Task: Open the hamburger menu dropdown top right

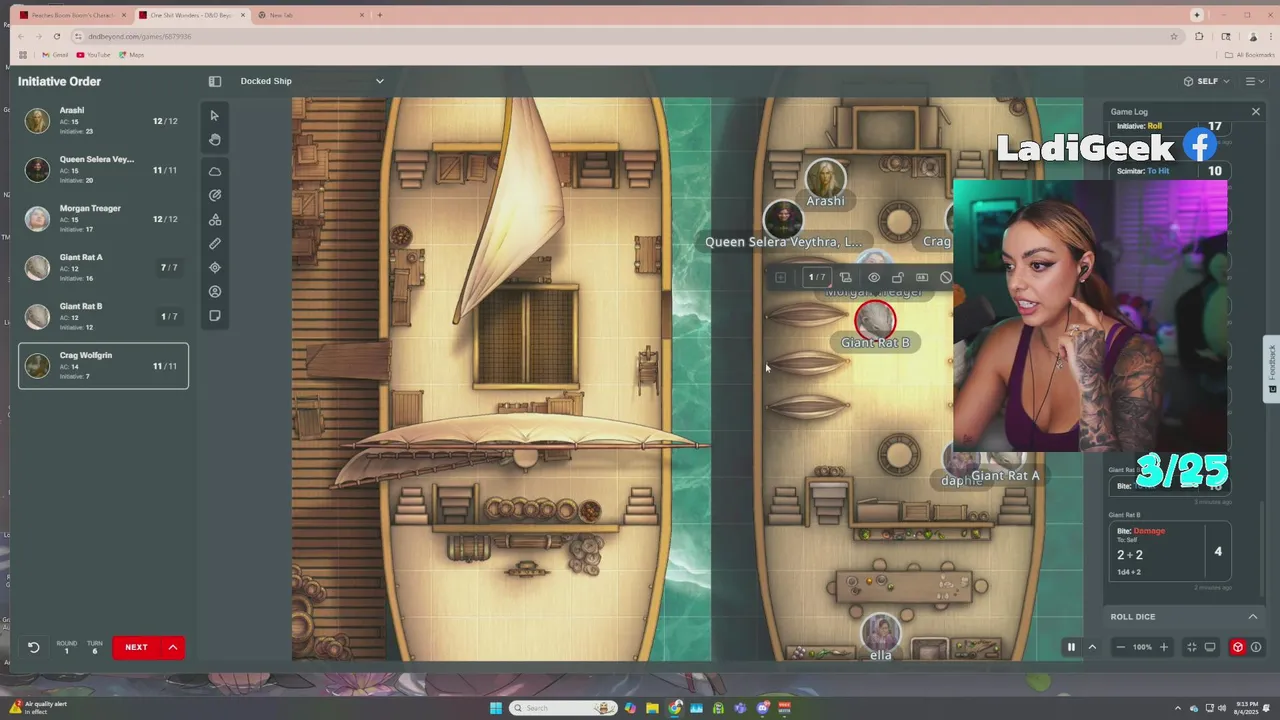Action: [x=1254, y=81]
